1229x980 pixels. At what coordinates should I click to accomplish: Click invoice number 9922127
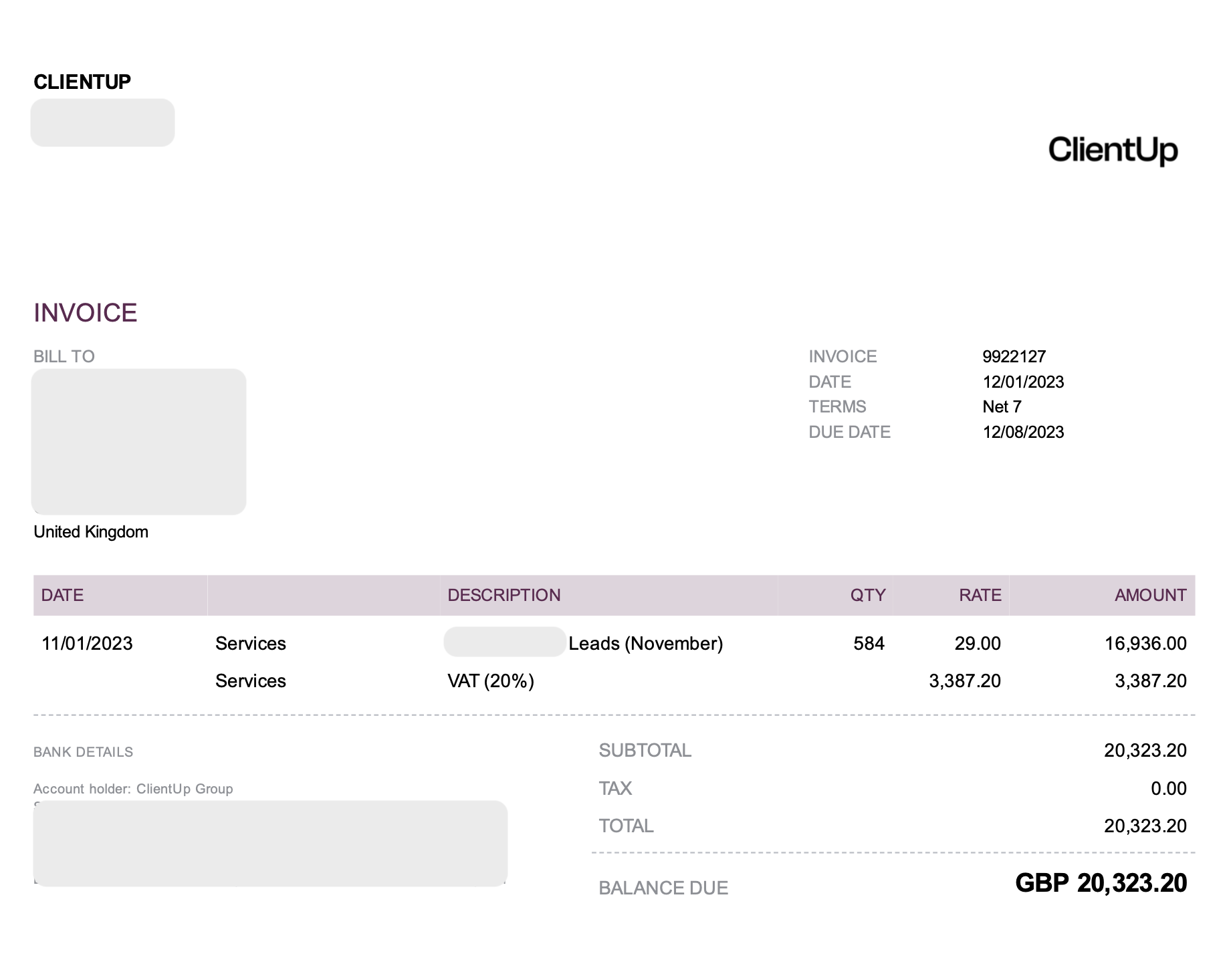(1014, 356)
